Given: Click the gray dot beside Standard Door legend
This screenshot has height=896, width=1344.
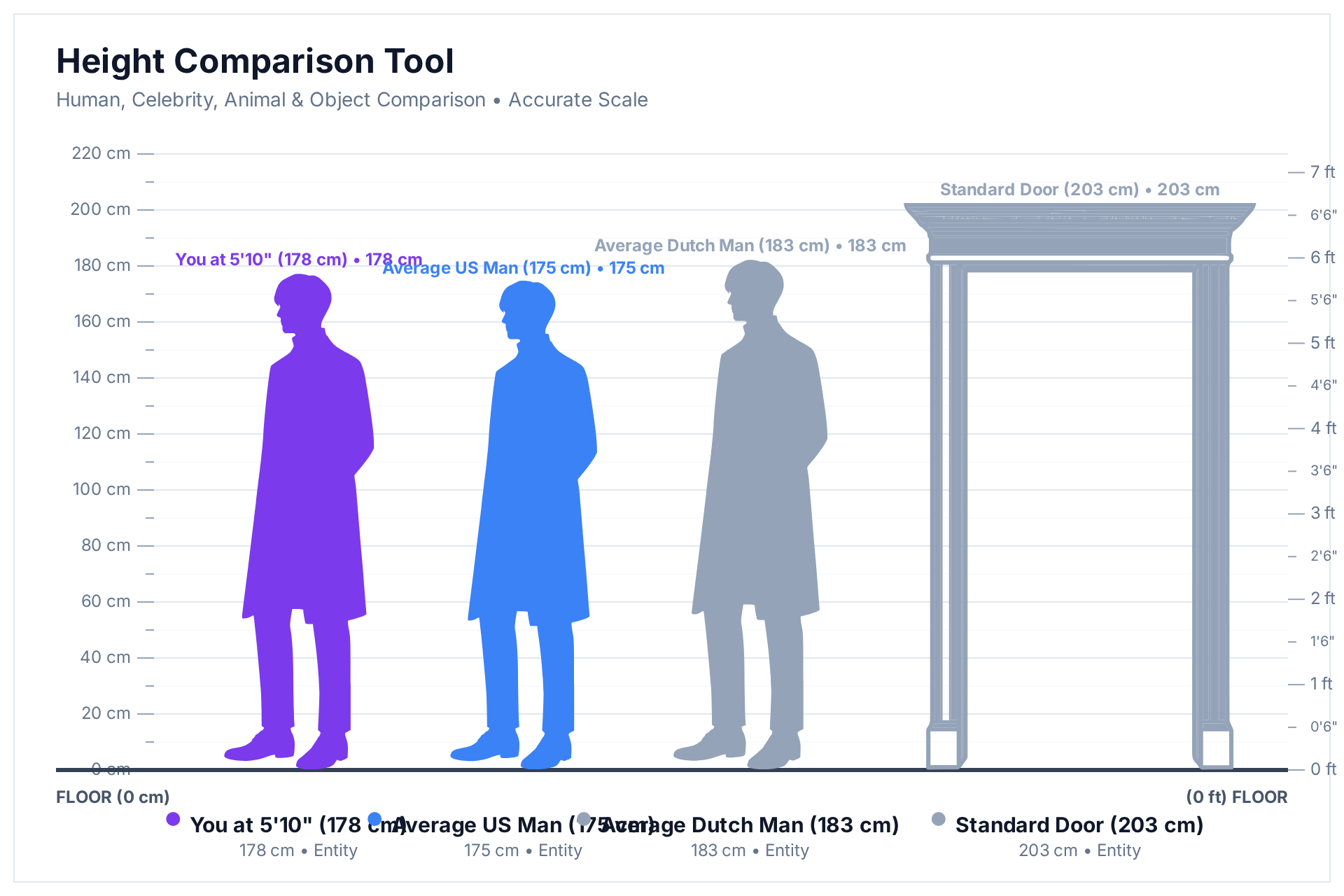Looking at the screenshot, I should click(939, 819).
